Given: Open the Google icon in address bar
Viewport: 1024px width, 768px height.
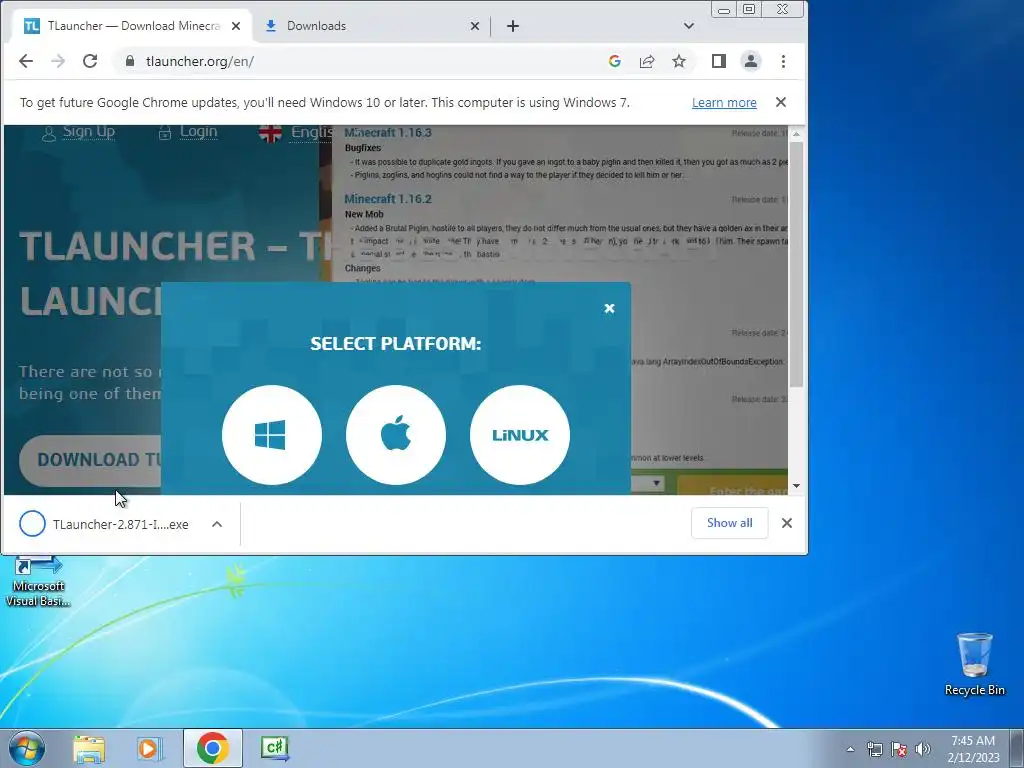Looking at the screenshot, I should [x=615, y=61].
